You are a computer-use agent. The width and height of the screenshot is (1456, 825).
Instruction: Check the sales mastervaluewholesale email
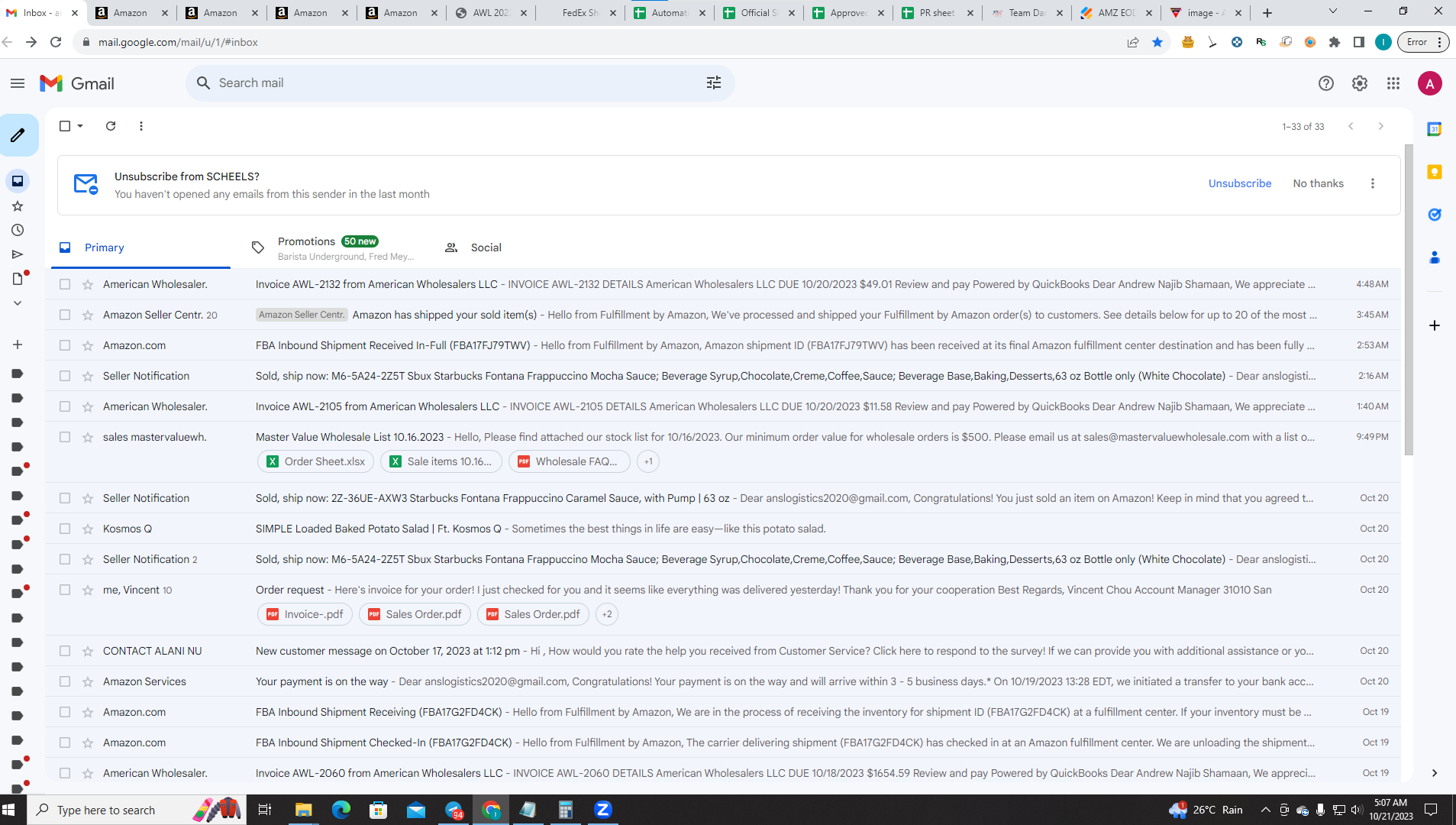click(65, 437)
